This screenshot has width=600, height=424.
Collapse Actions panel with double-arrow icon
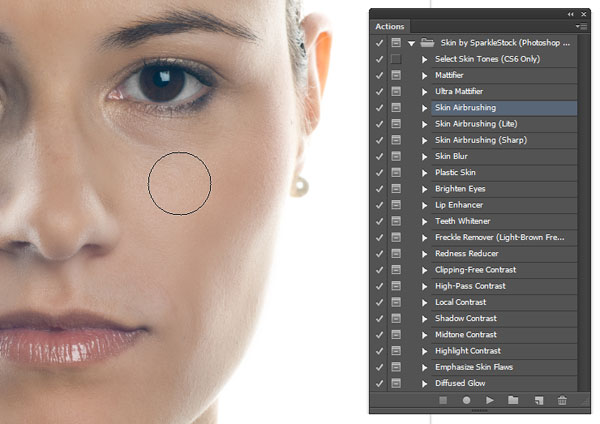571,14
